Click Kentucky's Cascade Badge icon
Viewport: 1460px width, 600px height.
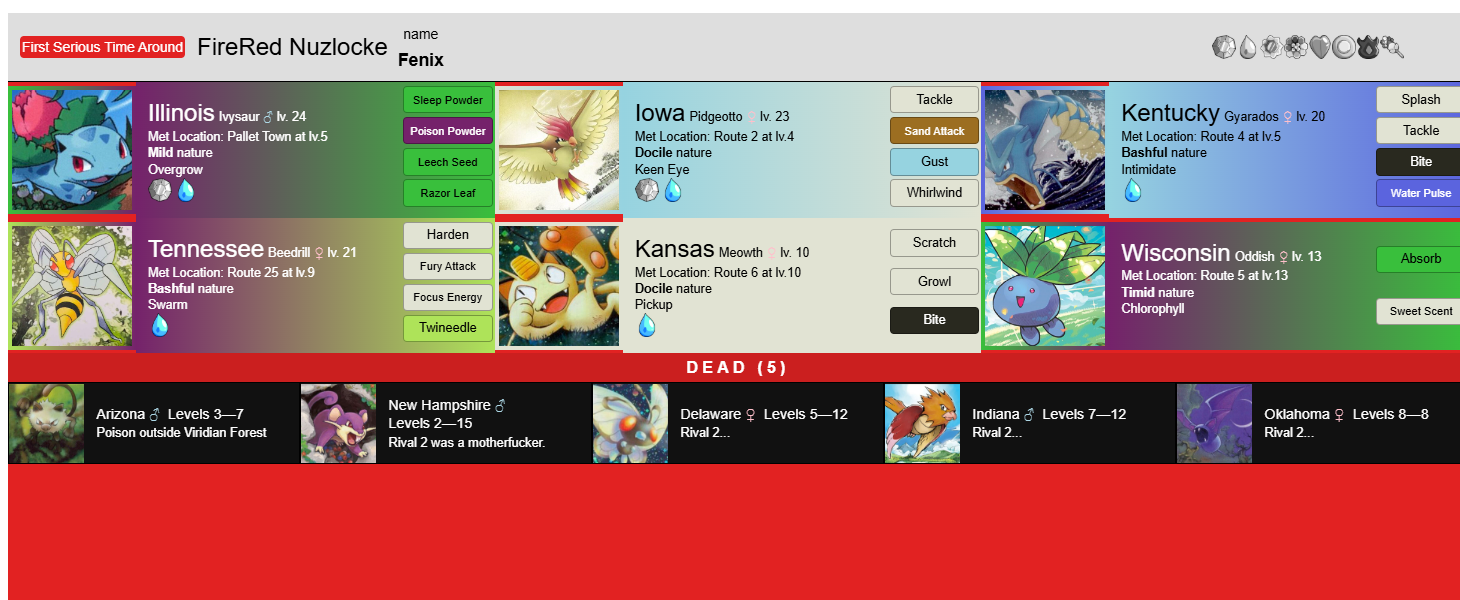[x=1133, y=190]
